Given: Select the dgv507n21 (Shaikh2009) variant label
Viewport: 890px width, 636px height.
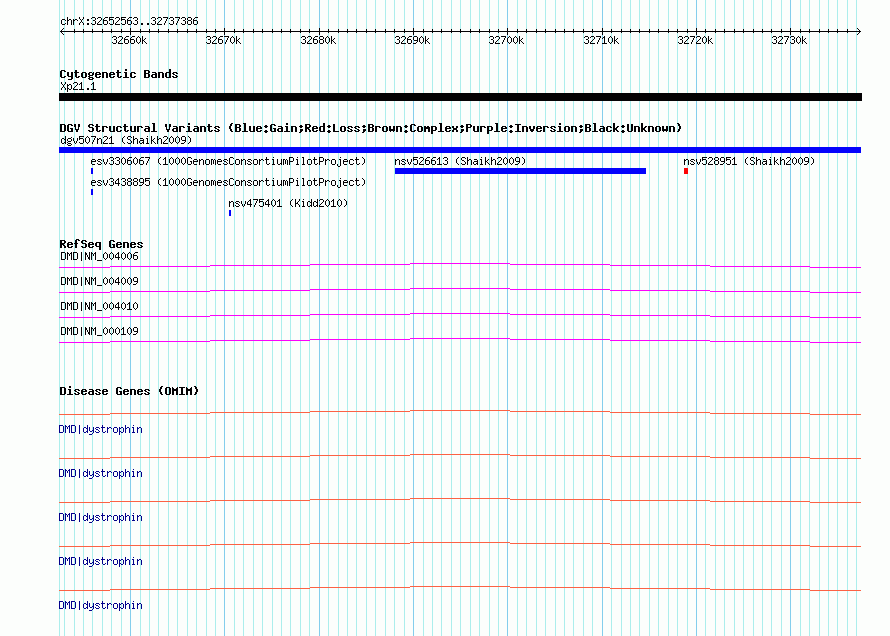Looking at the screenshot, I should (126, 140).
